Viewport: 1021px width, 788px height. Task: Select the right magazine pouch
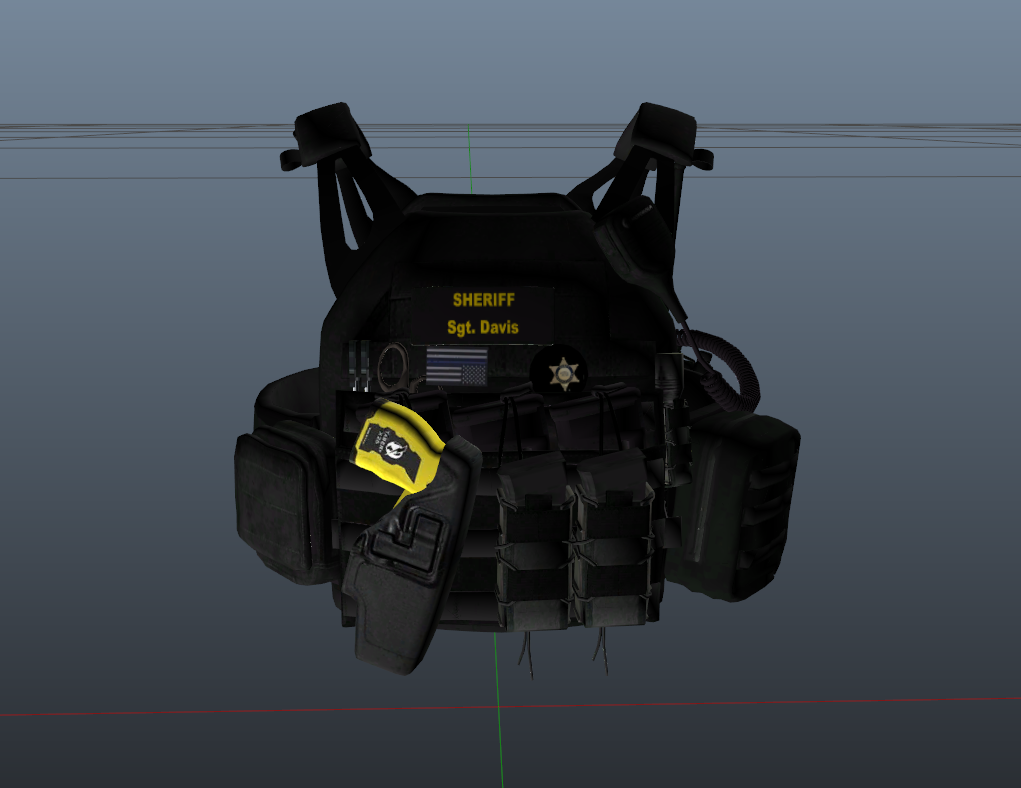(x=611, y=535)
